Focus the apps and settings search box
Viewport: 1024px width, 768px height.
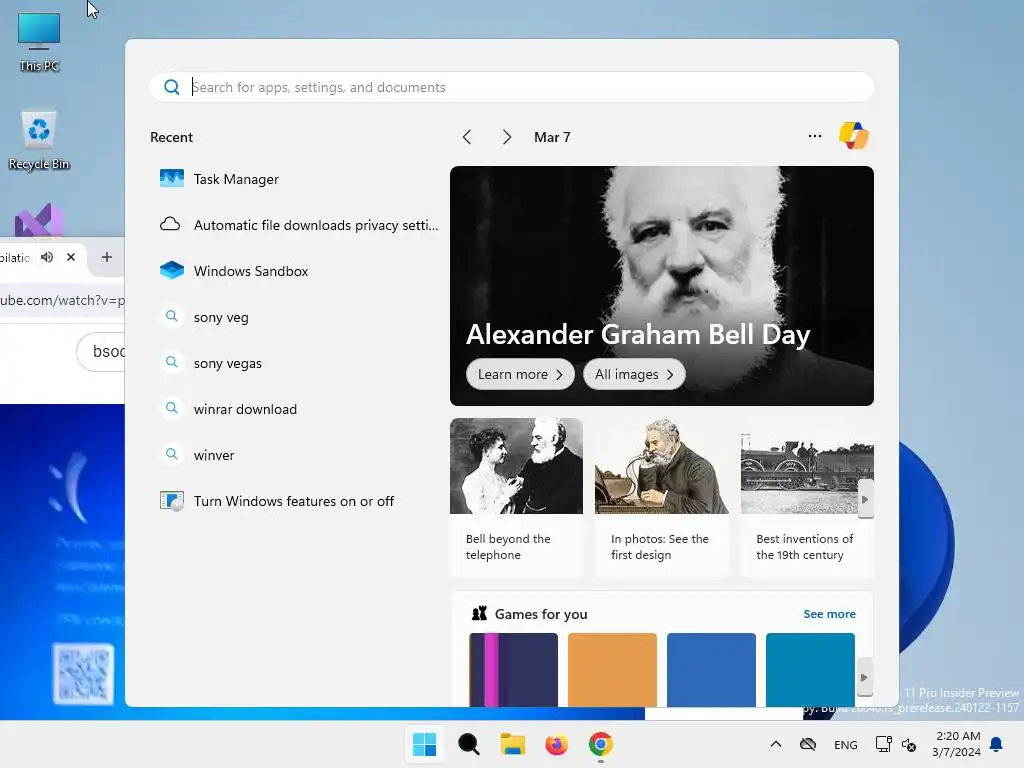click(x=511, y=87)
